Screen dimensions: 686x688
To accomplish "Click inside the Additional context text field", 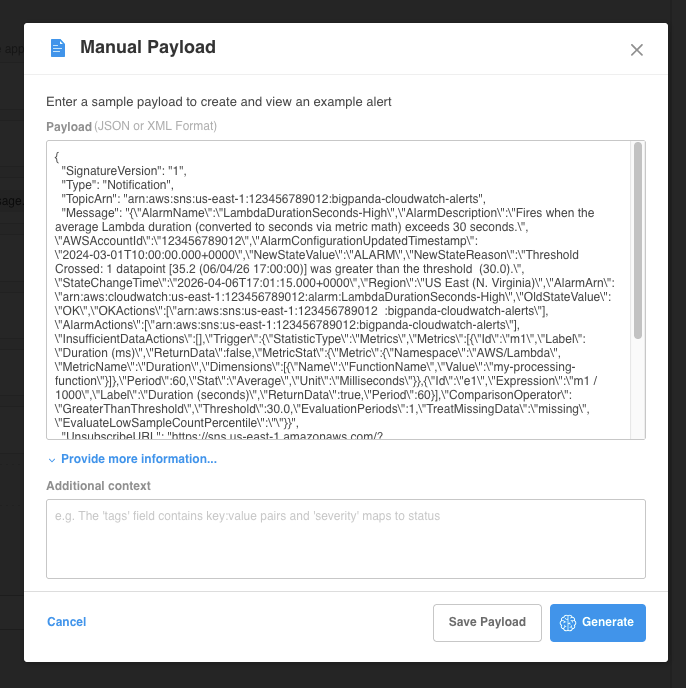I will point(345,538).
